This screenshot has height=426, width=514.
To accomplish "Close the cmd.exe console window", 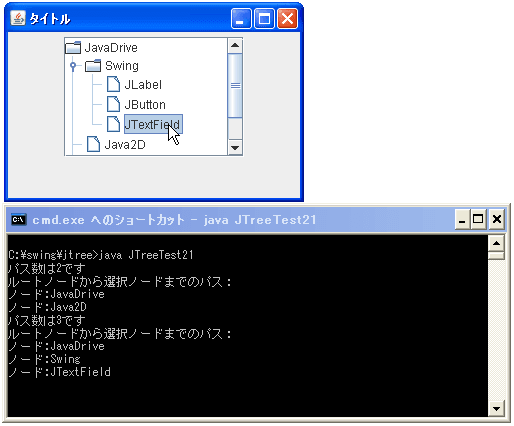I will [497, 219].
